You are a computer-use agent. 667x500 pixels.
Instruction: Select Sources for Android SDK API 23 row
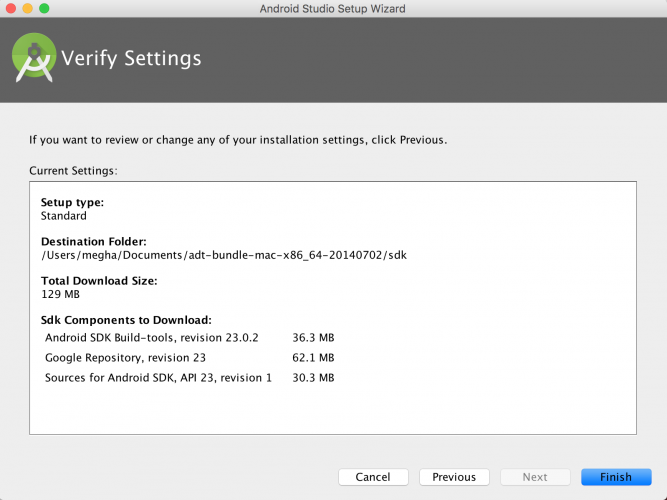point(190,377)
